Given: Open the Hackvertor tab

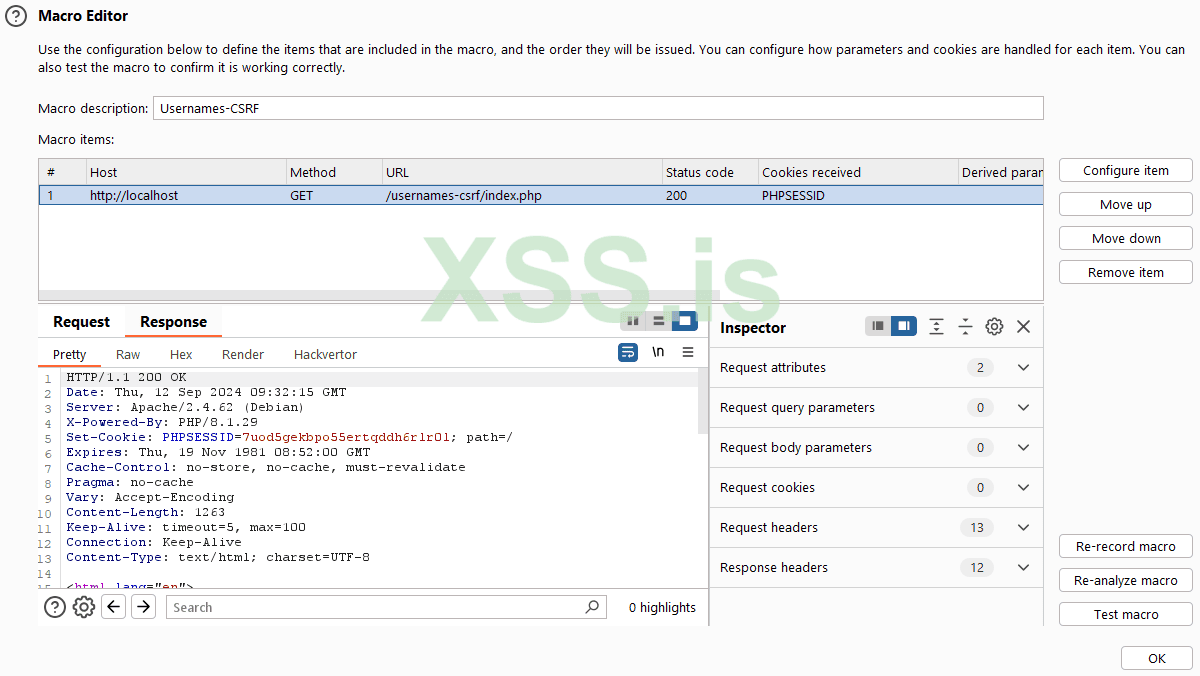Looking at the screenshot, I should tap(325, 354).
